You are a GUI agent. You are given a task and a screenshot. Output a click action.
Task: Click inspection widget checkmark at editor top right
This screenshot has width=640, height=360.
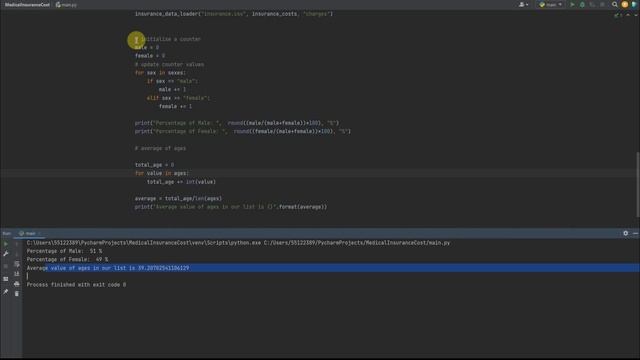(x=617, y=15)
